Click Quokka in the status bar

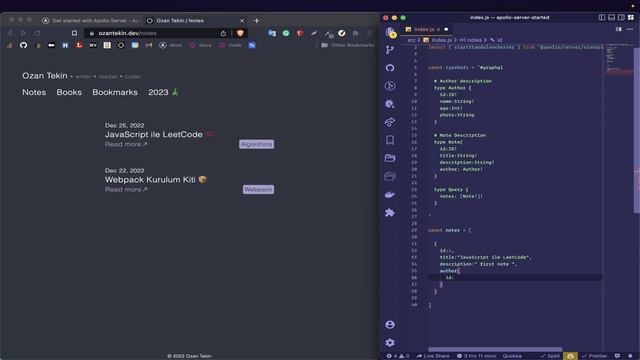(x=512, y=356)
